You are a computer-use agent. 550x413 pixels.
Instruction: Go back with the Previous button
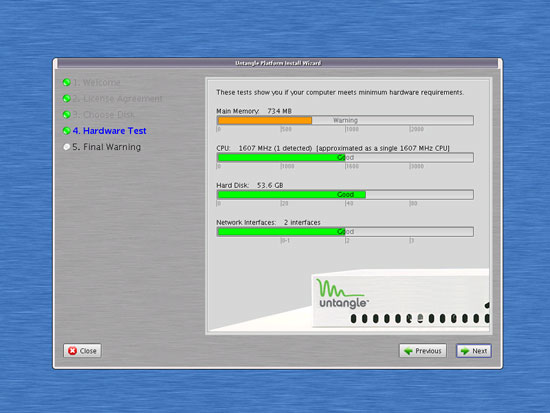(423, 351)
